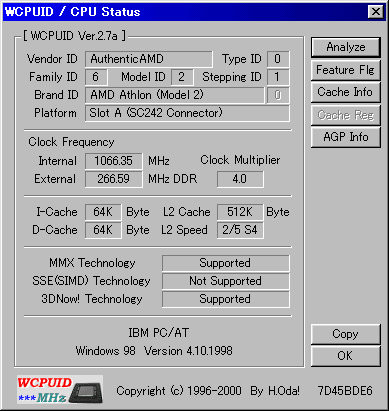Click the MHz DDR unit label
Viewport: 389px width, 411px height.
tap(173, 179)
